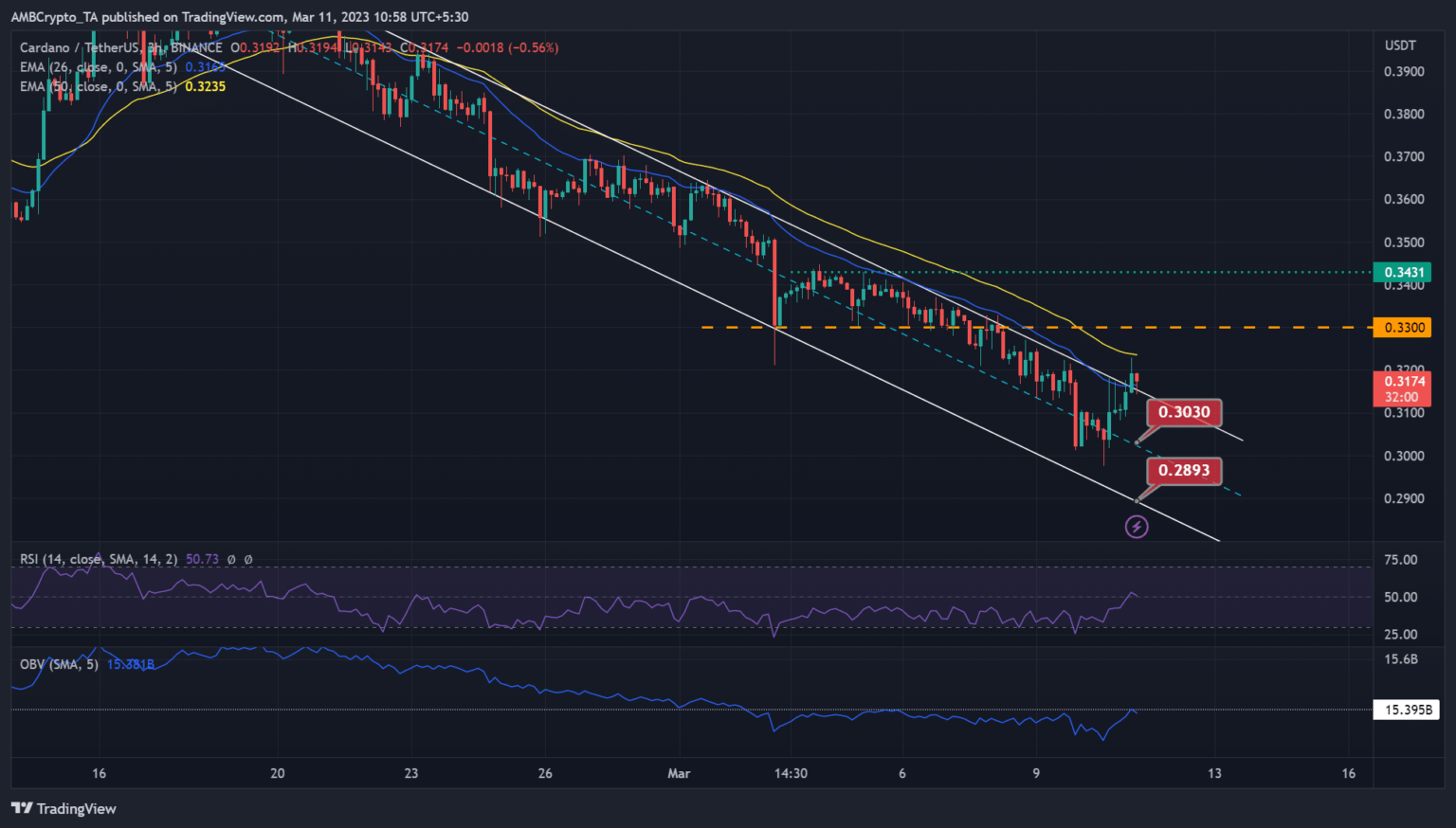The width and height of the screenshot is (1456, 828).
Task: Open the USDT currency label on price axis
Action: pos(1400,45)
